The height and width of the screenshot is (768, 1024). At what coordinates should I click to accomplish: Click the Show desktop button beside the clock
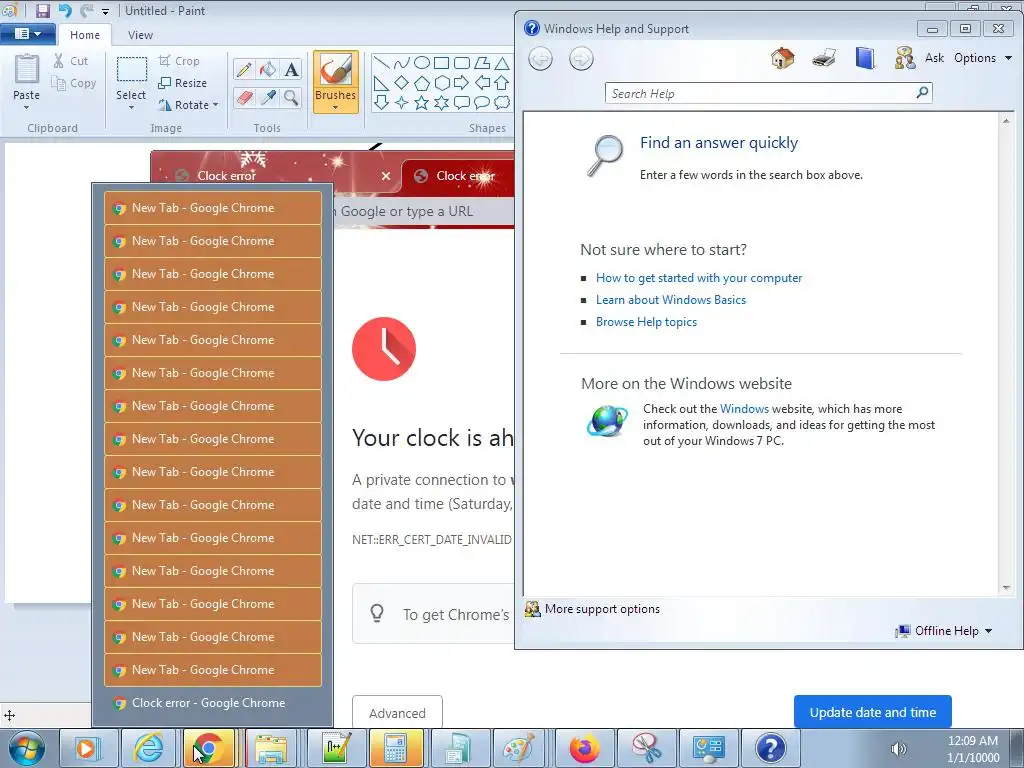(x=1017, y=748)
